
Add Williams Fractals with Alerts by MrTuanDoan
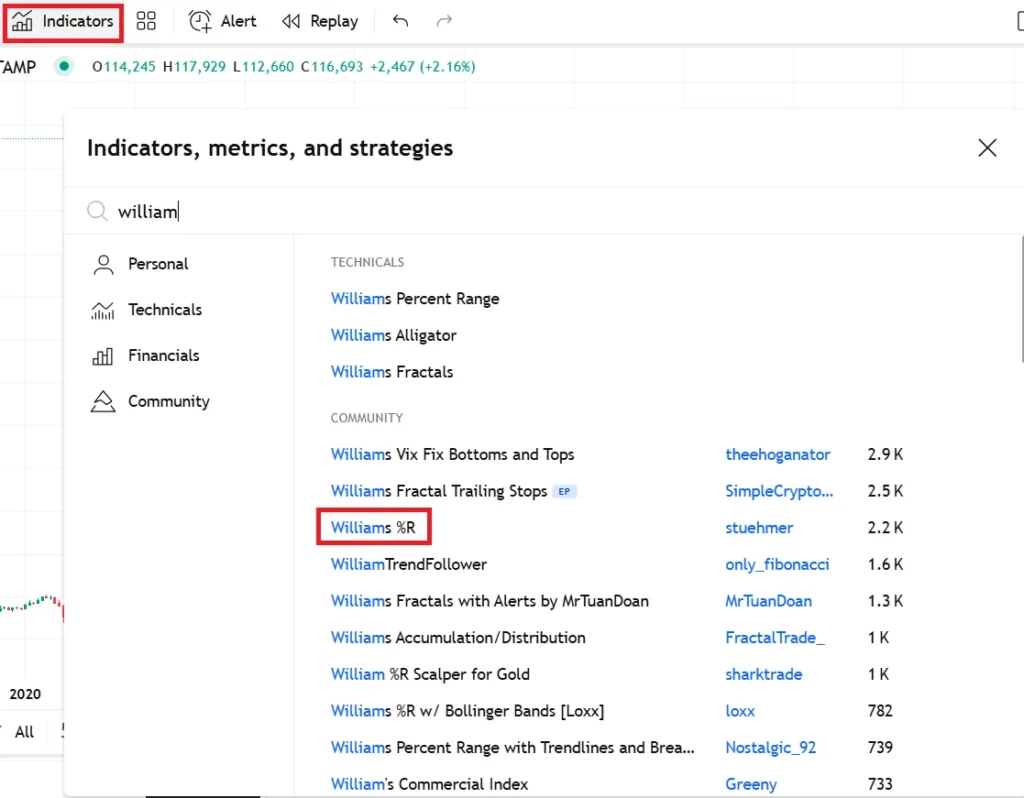click(490, 600)
